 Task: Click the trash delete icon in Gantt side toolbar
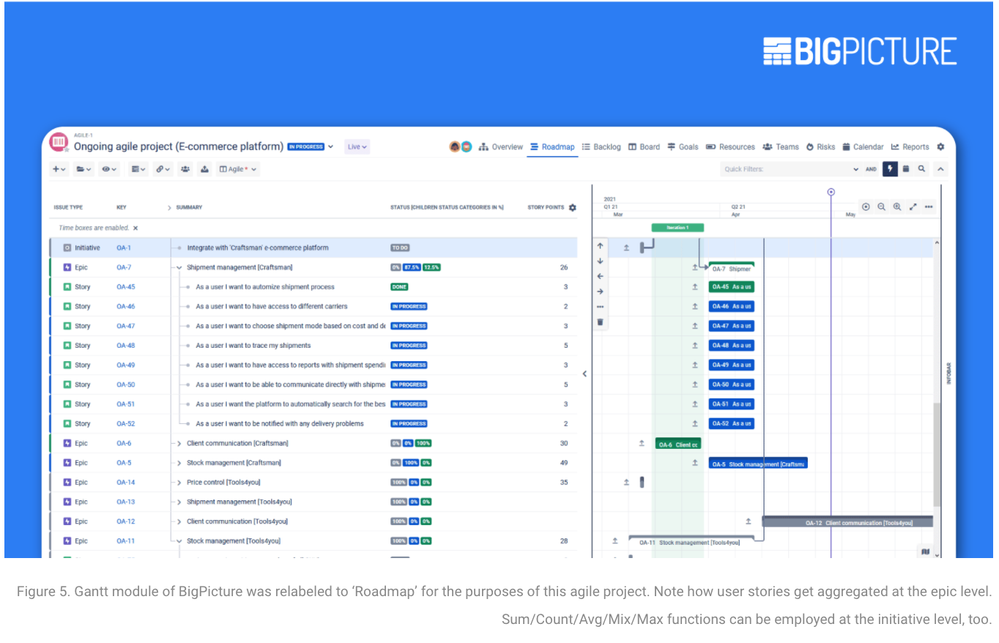pyautogui.click(x=600, y=322)
